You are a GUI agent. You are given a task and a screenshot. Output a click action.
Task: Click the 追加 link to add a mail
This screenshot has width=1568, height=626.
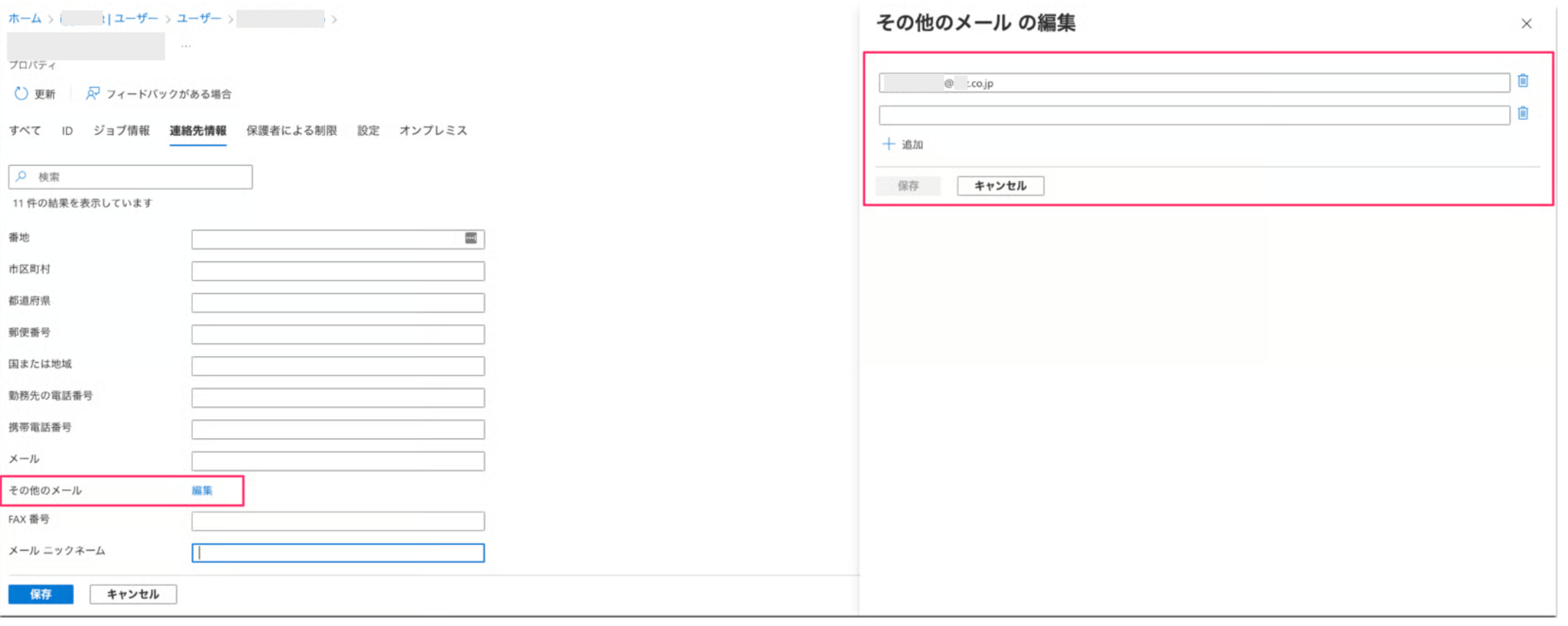click(x=912, y=145)
